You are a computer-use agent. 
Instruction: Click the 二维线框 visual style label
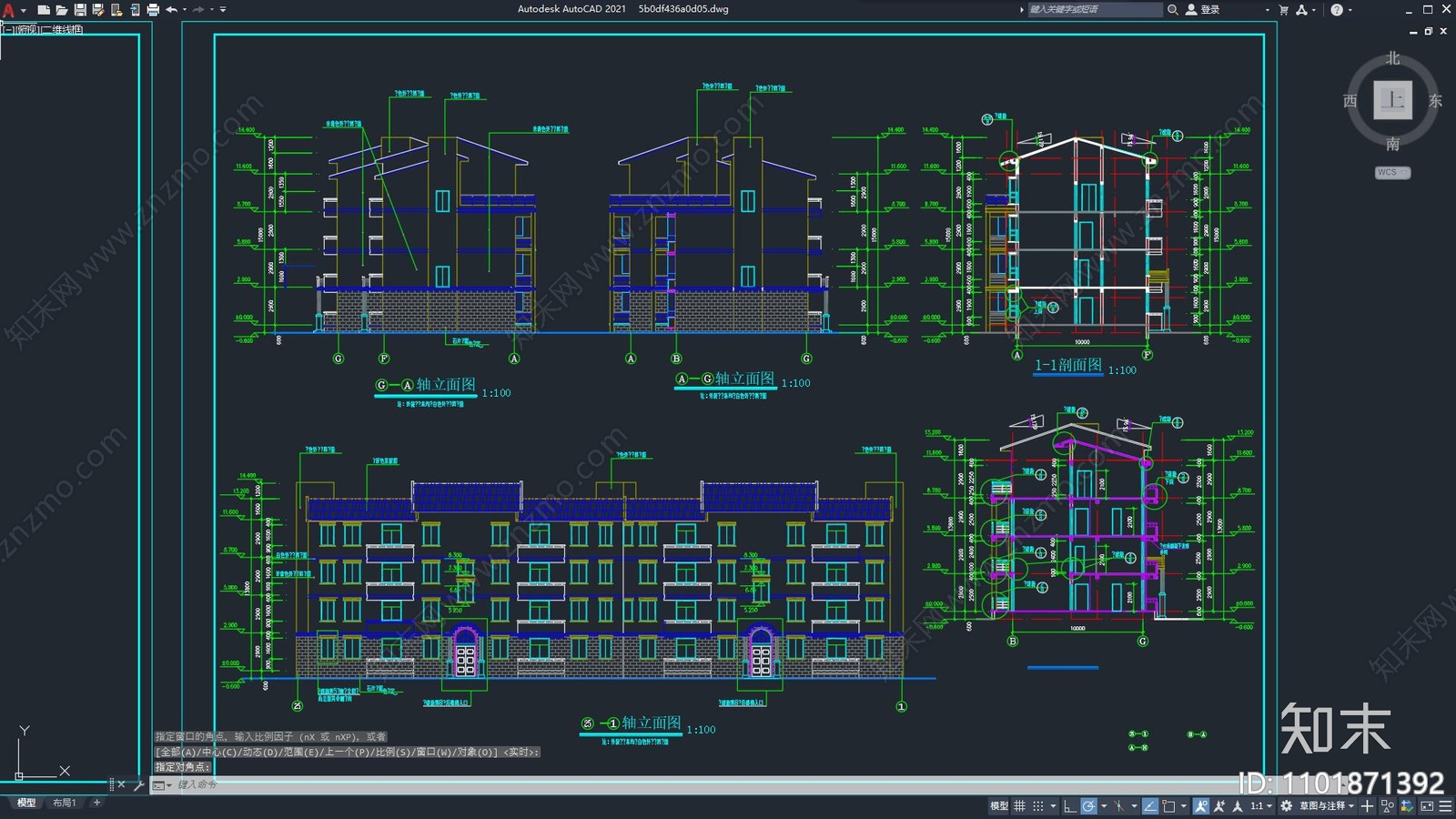(62, 30)
